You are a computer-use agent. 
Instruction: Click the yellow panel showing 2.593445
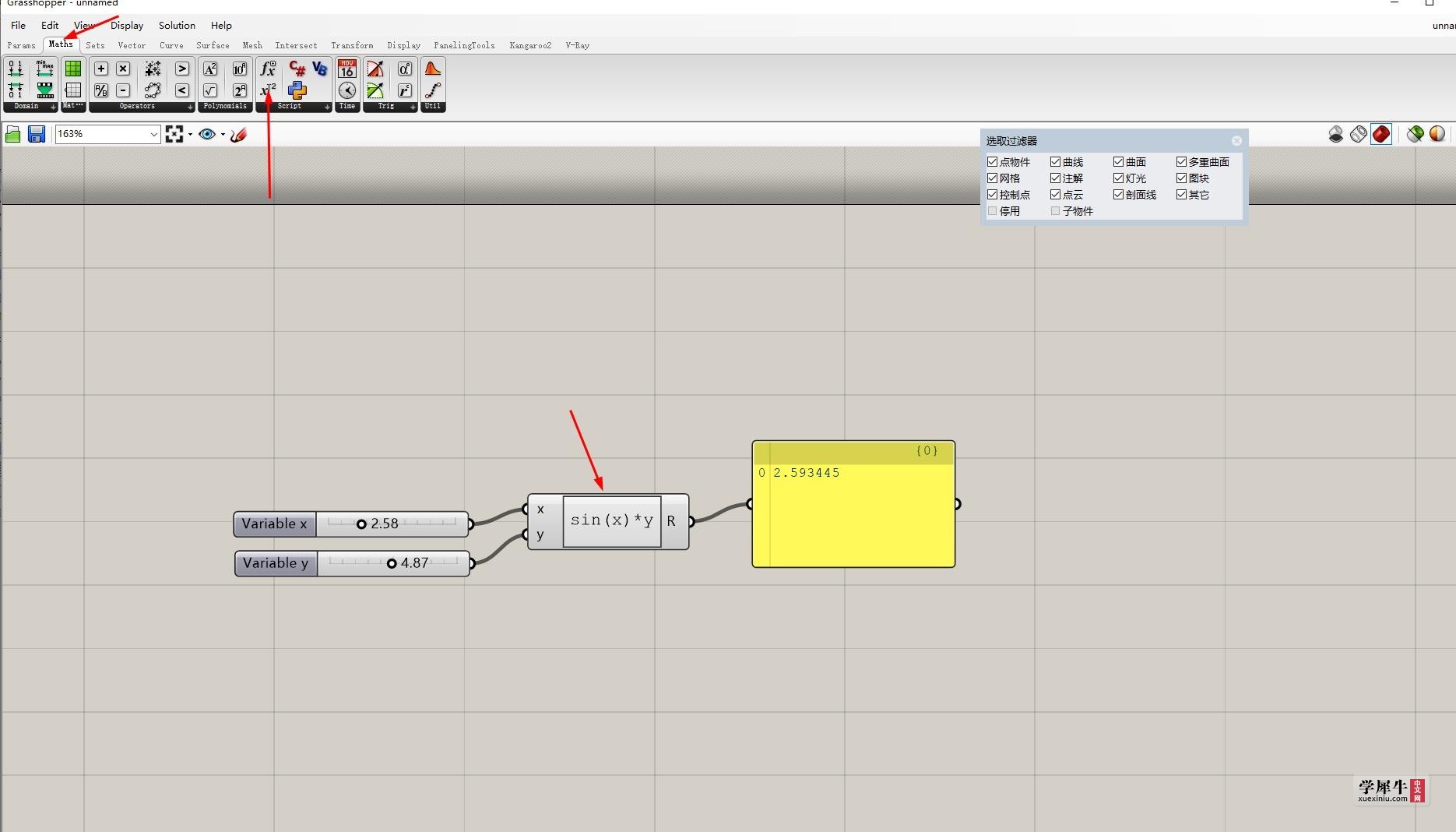tap(853, 504)
